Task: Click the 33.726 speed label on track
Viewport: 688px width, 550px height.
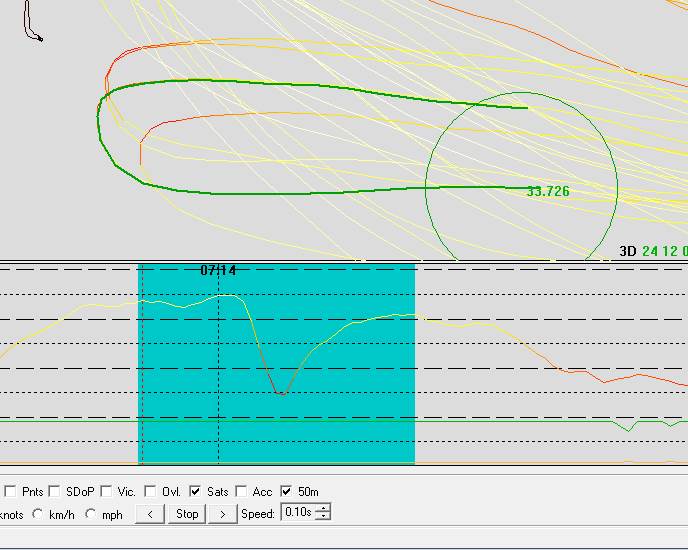Action: [547, 191]
